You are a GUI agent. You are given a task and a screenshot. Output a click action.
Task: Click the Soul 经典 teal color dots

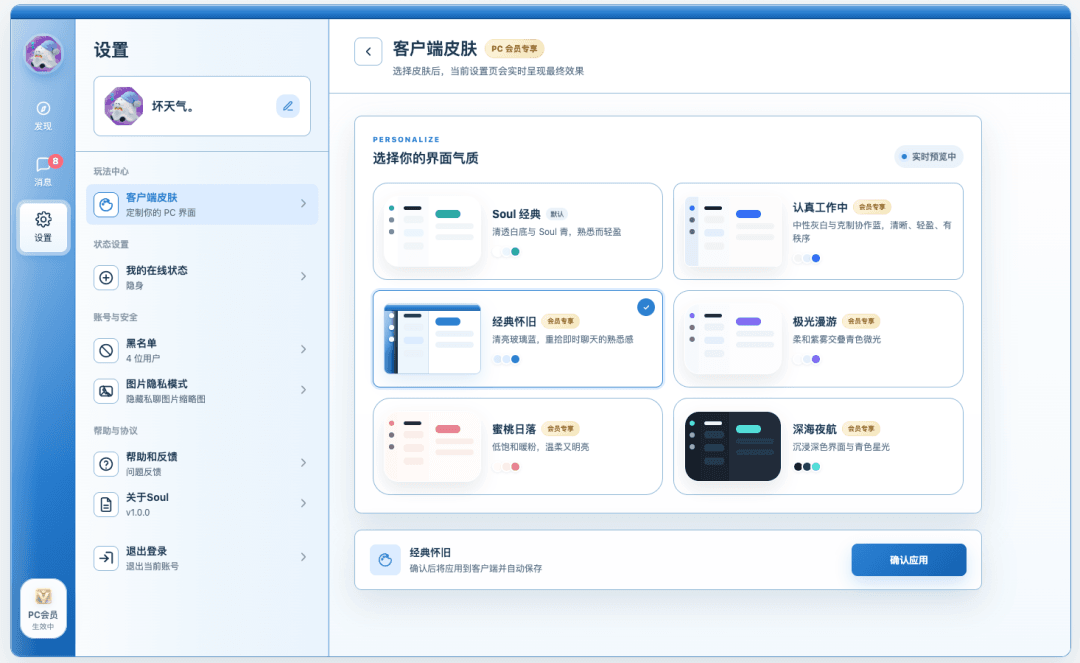pos(506,252)
